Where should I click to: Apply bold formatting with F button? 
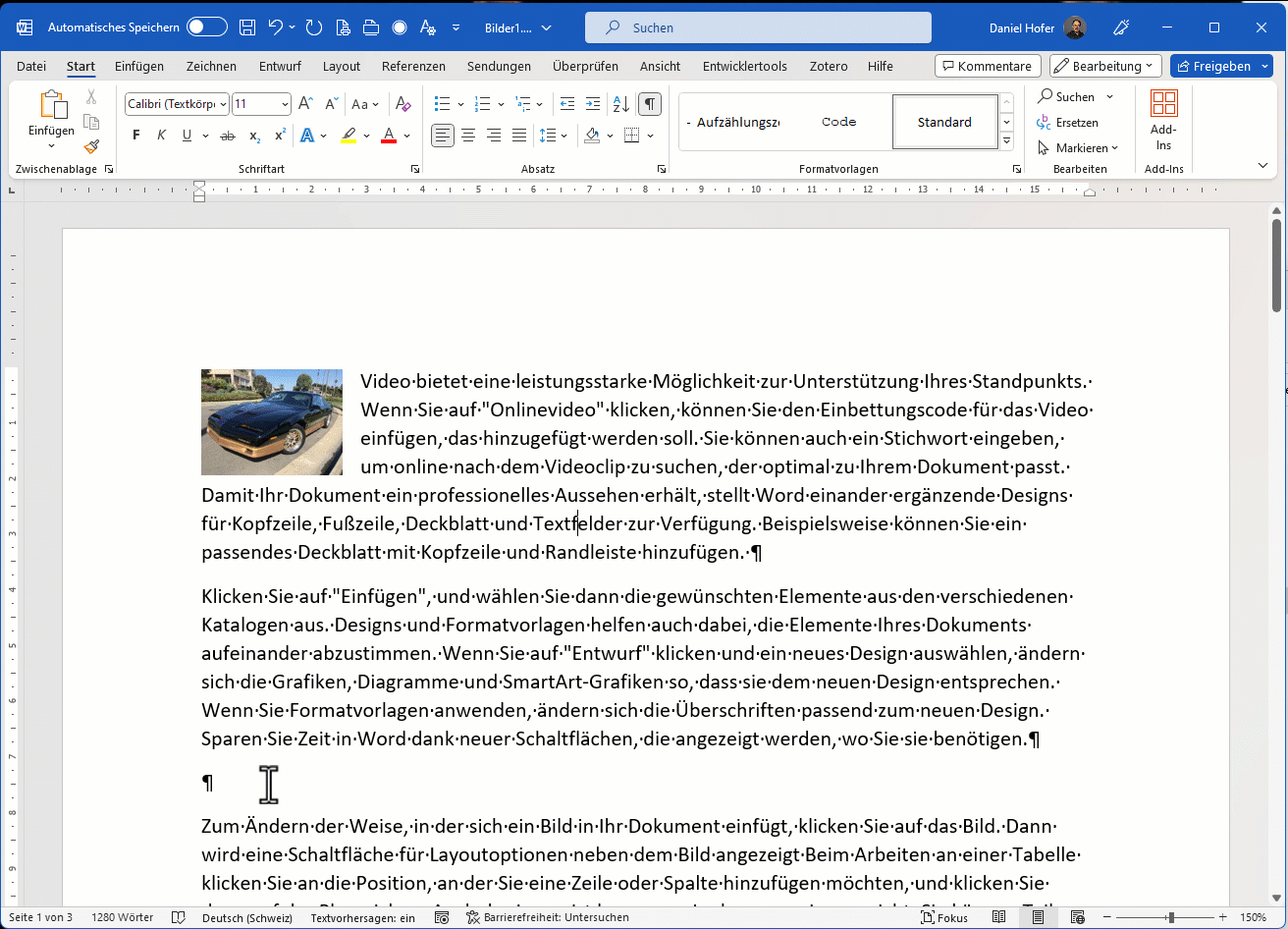136,135
